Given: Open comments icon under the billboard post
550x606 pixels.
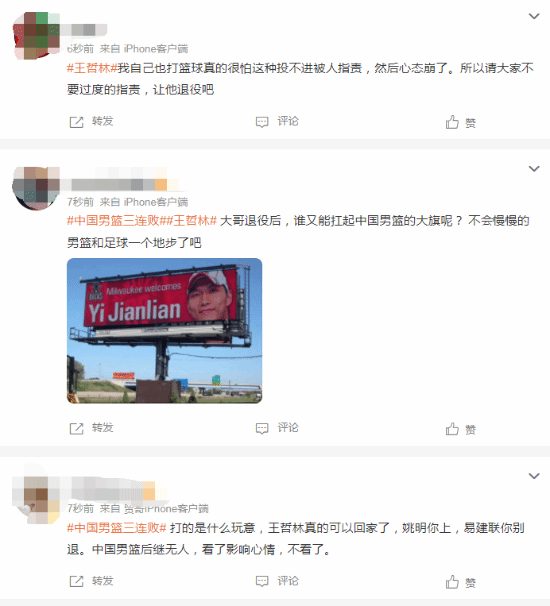Looking at the screenshot, I should (262, 428).
